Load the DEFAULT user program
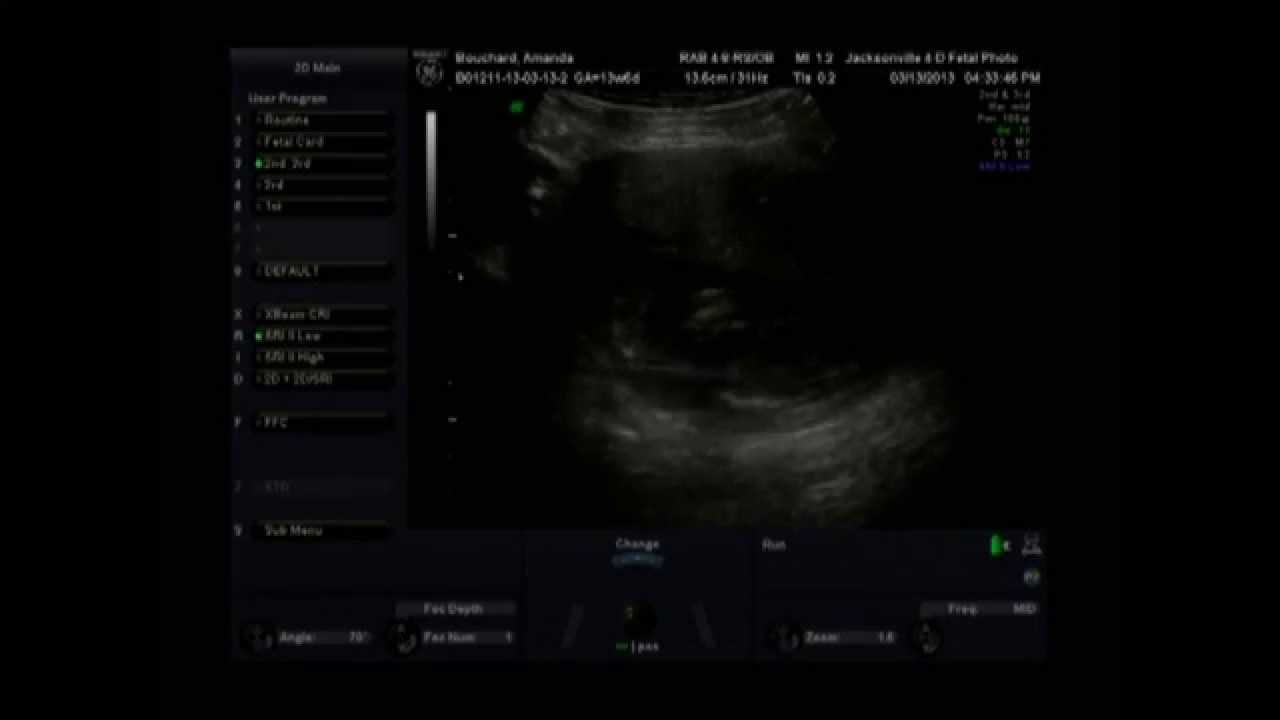The width and height of the screenshot is (1280, 720). pos(322,271)
